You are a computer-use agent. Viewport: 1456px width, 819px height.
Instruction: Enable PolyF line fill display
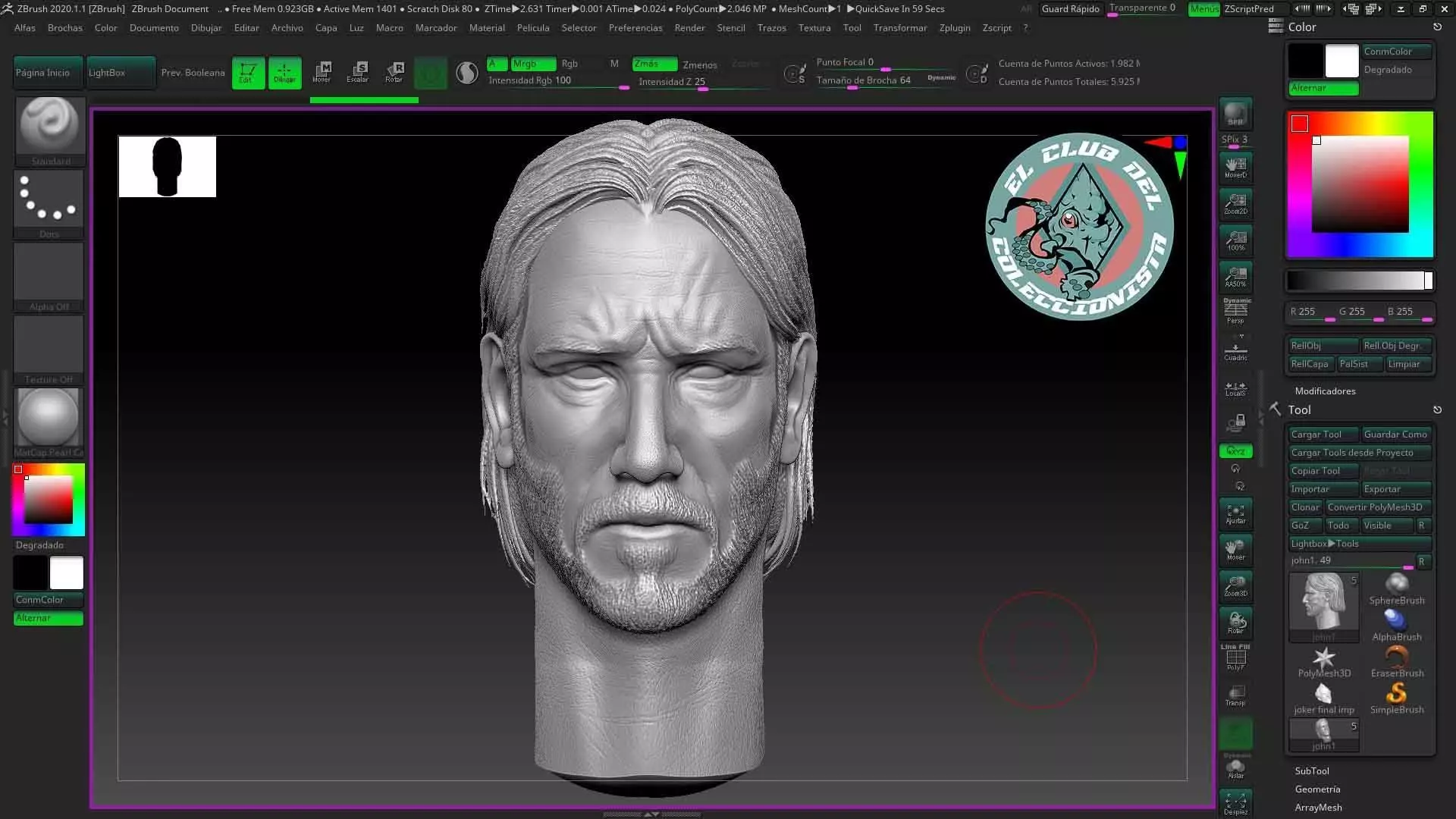[1235, 657]
